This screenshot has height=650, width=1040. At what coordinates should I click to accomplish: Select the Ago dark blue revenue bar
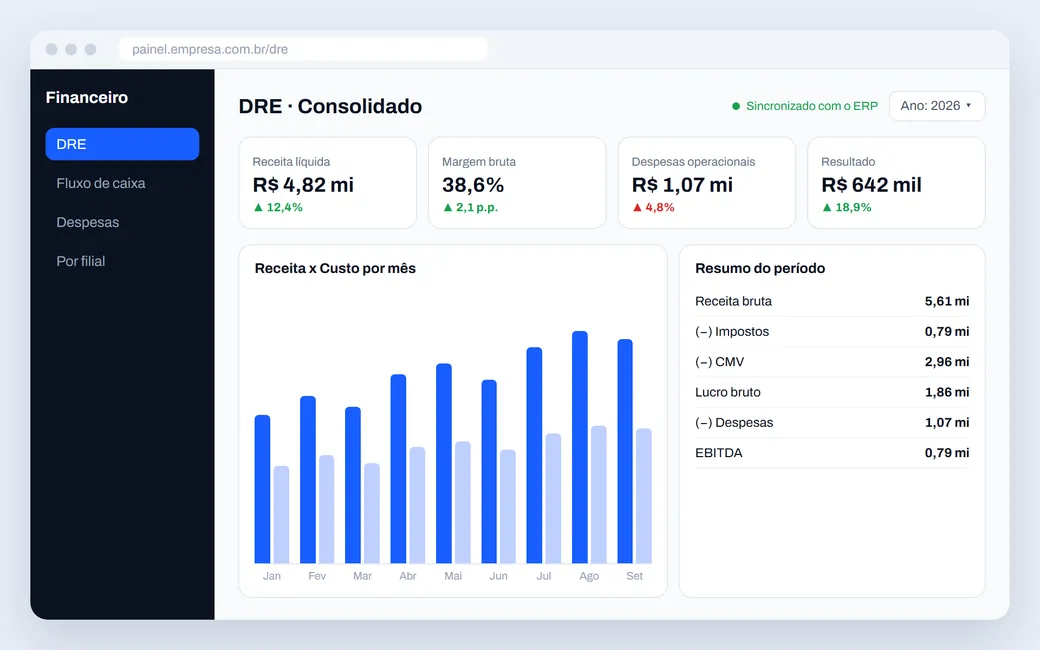click(580, 447)
